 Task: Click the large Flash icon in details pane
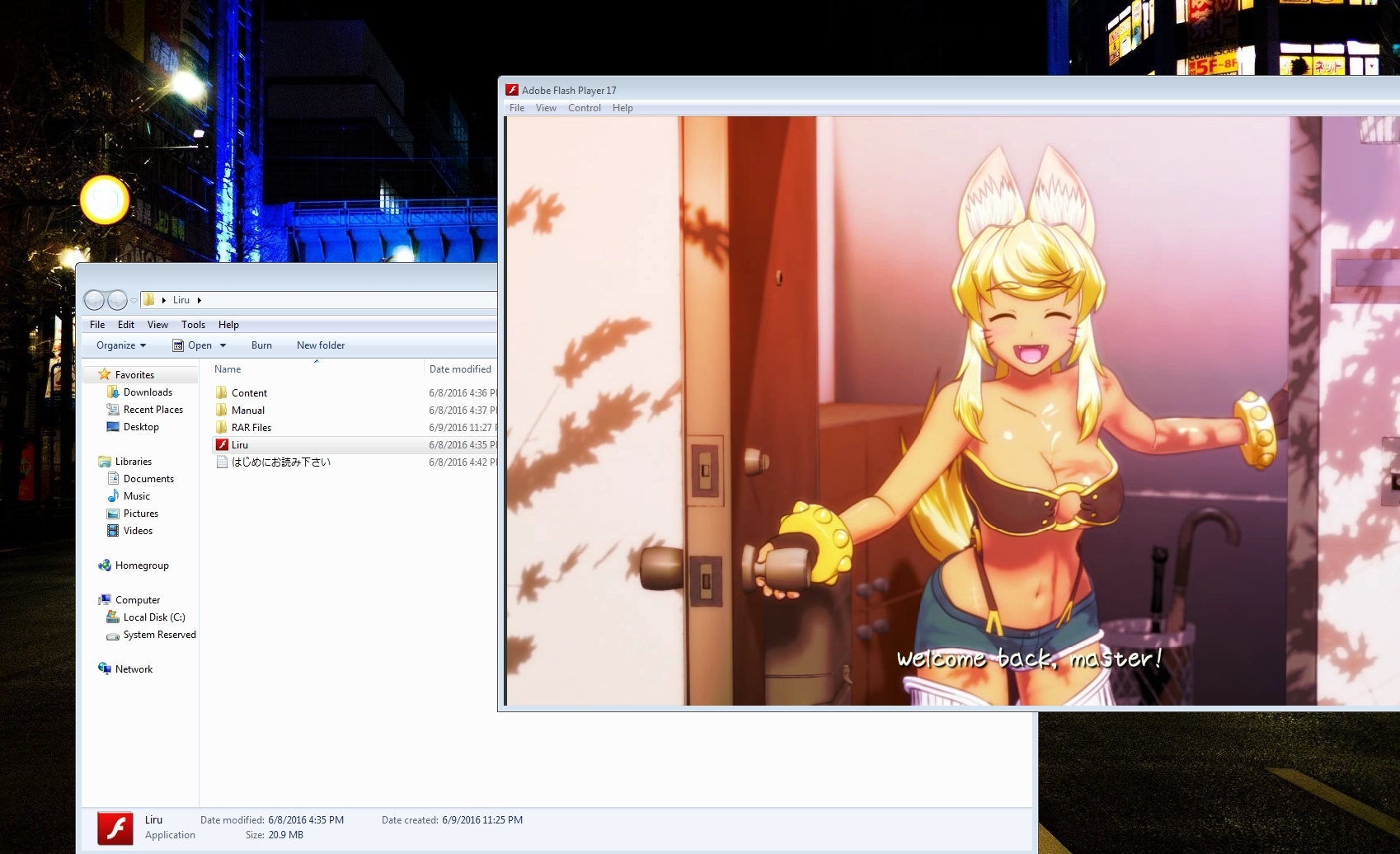pyautogui.click(x=115, y=828)
